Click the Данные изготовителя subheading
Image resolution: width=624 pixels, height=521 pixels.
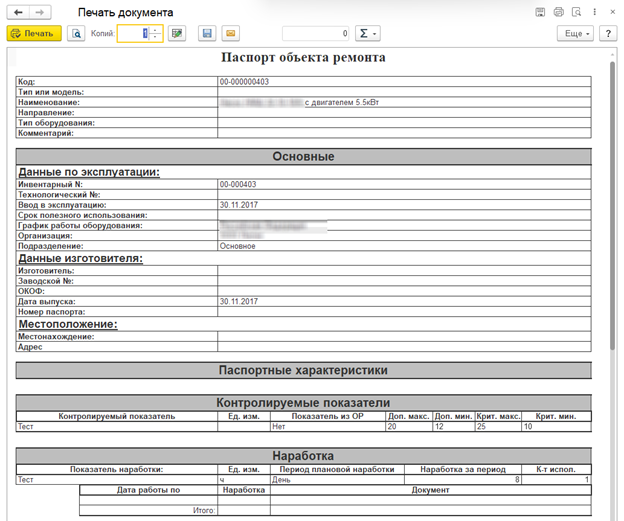81,258
